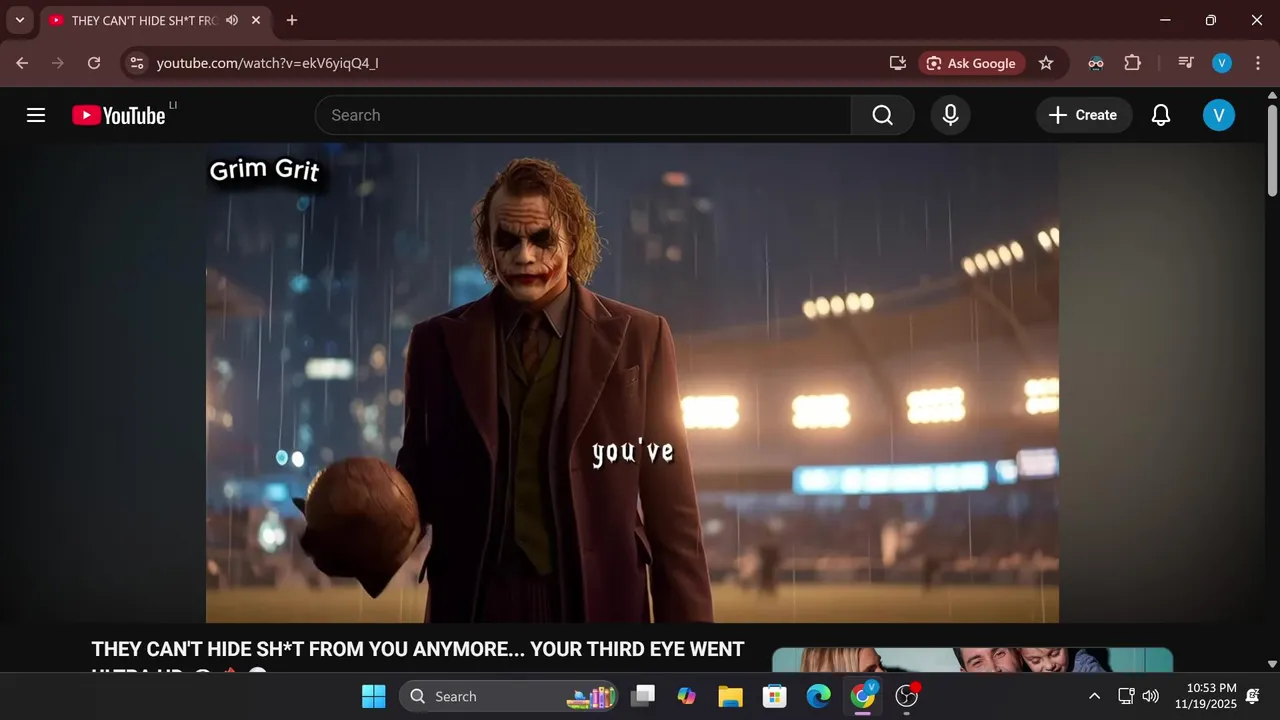
Task: Go forward in the browser
Action: (58, 63)
